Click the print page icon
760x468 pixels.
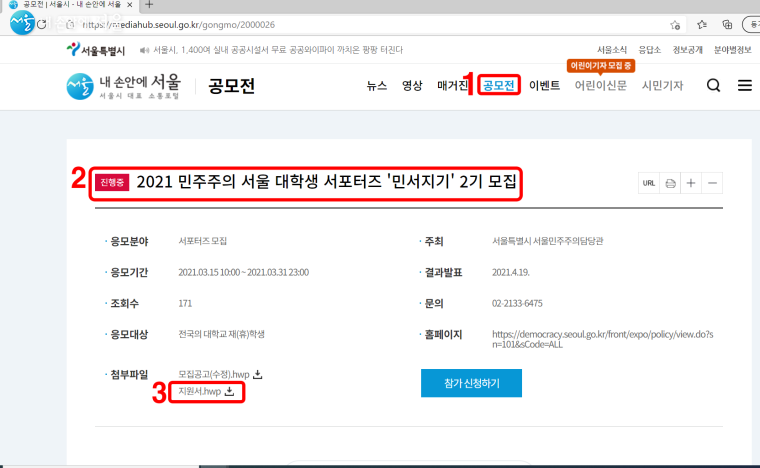[x=671, y=183]
